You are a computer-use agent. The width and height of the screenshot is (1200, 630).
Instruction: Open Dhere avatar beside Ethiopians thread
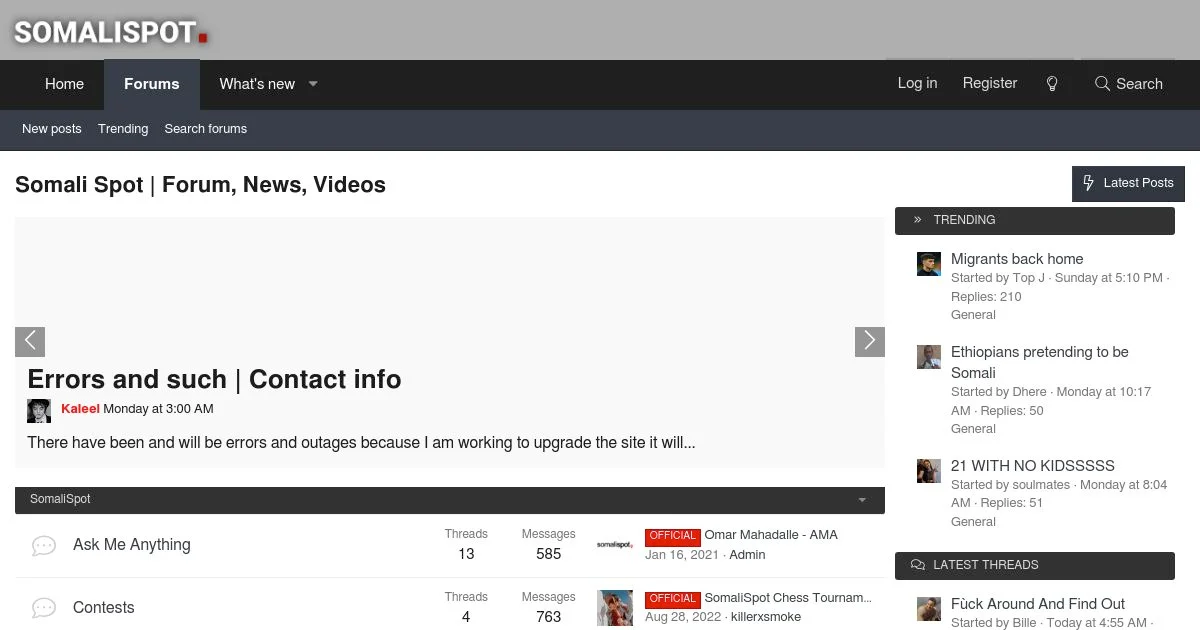(x=929, y=357)
